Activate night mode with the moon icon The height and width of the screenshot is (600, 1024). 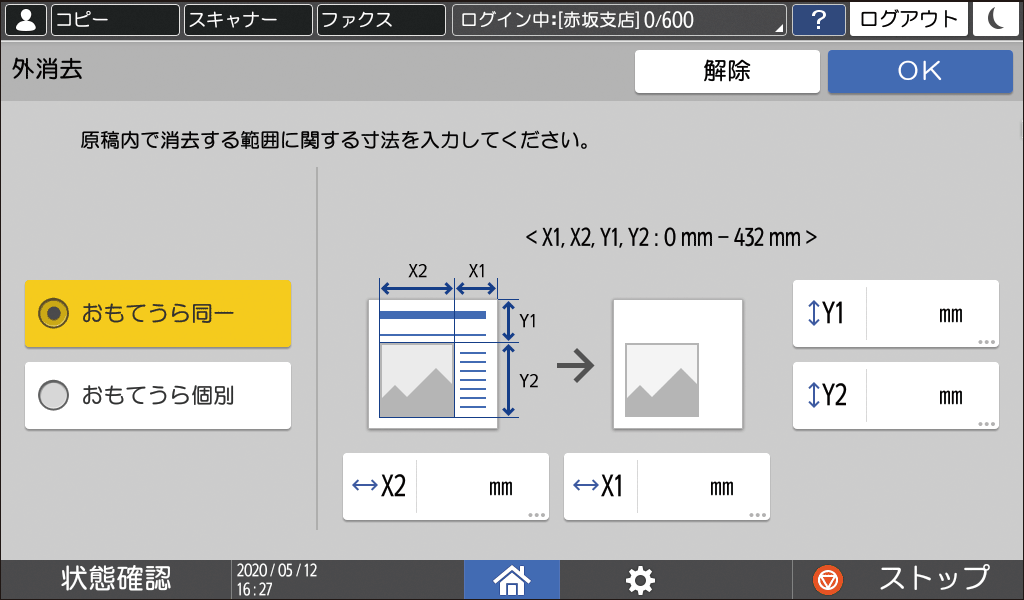click(995, 19)
